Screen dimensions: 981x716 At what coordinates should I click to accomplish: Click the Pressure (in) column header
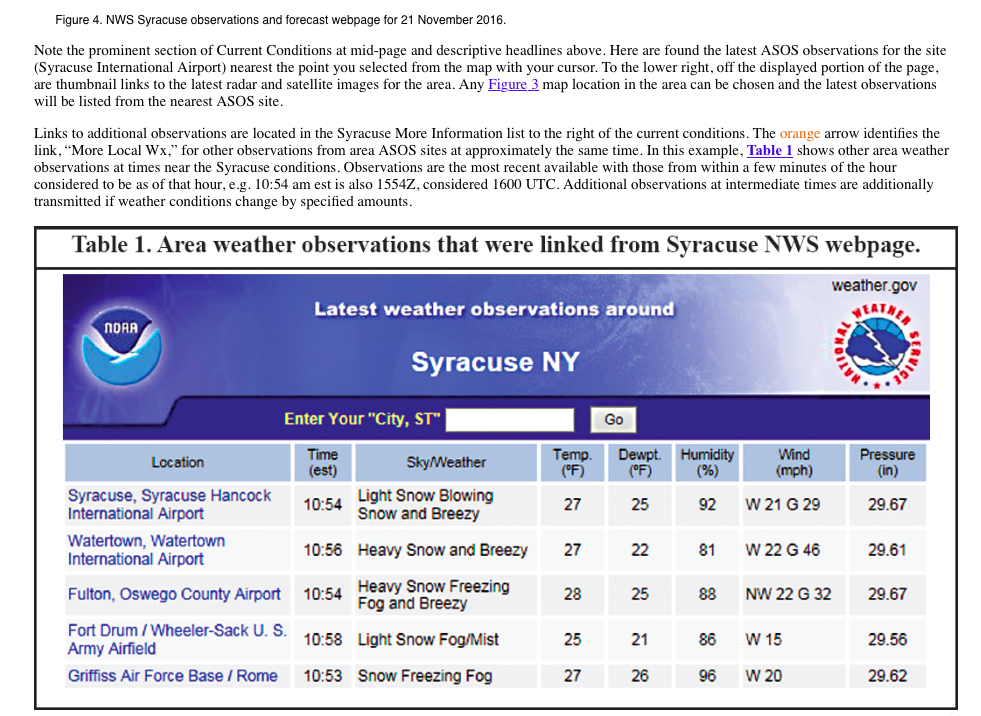[x=887, y=462]
